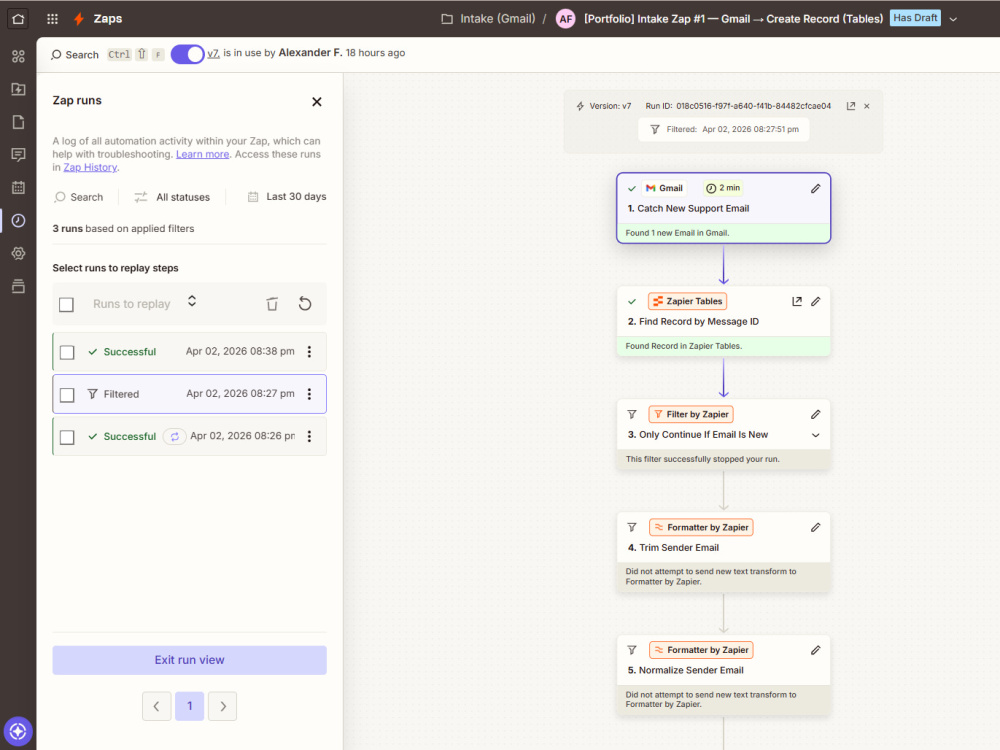The width and height of the screenshot is (1000, 750).
Task: Click the Zaps lightning bolt logo
Action: pos(78,18)
